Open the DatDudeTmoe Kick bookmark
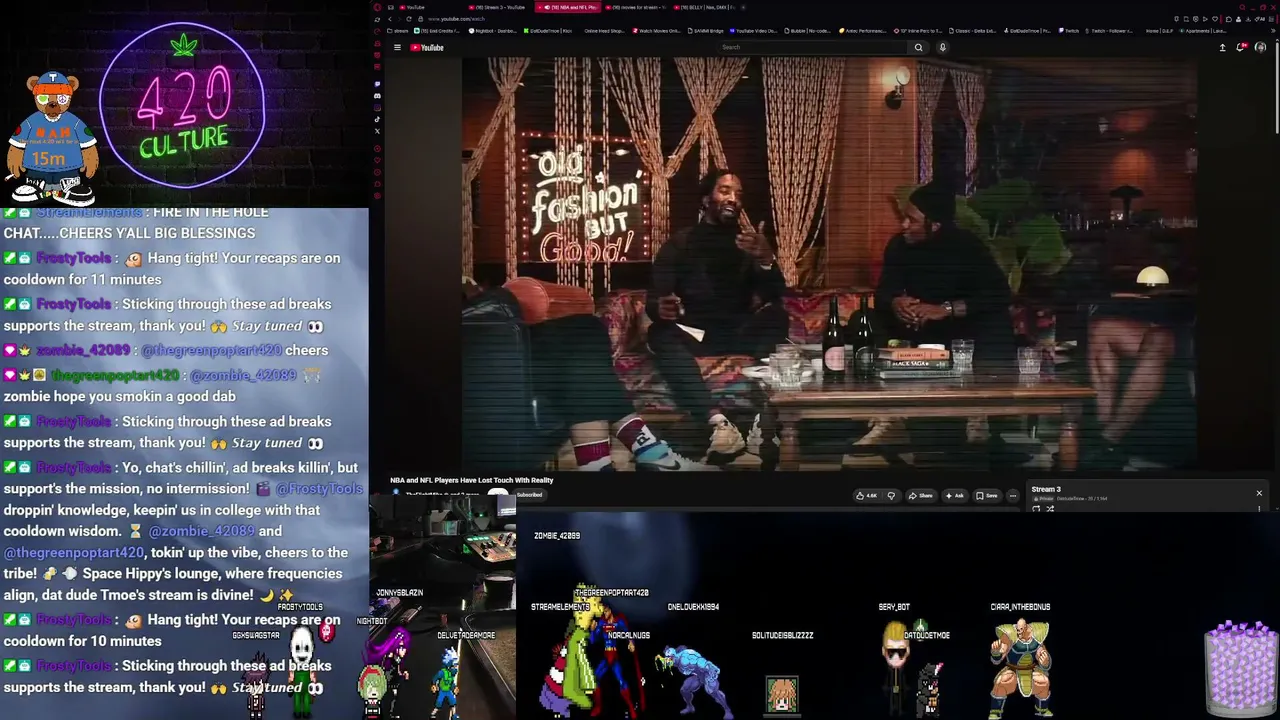This screenshot has width=1280, height=720. coord(546,31)
